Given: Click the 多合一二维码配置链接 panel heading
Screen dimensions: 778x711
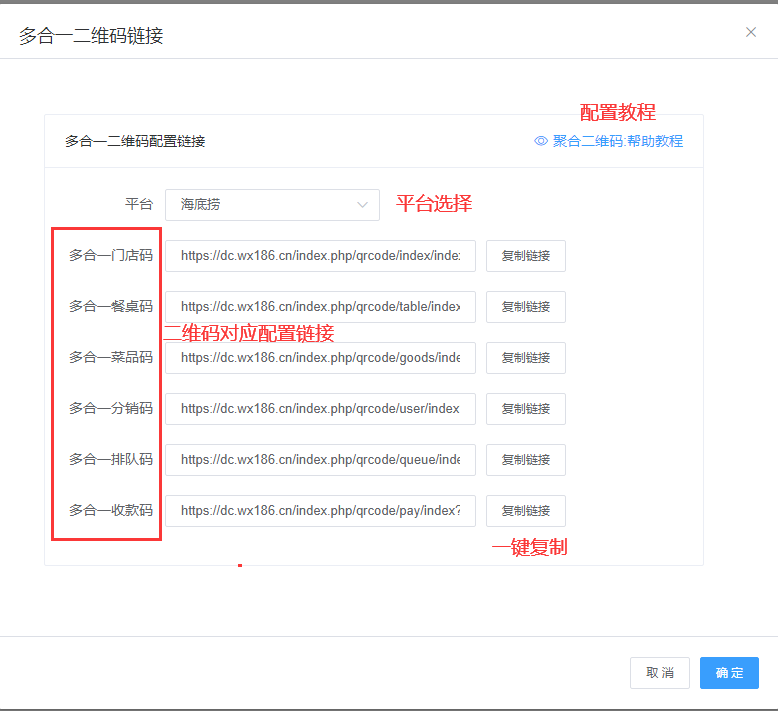Looking at the screenshot, I should (x=135, y=141).
